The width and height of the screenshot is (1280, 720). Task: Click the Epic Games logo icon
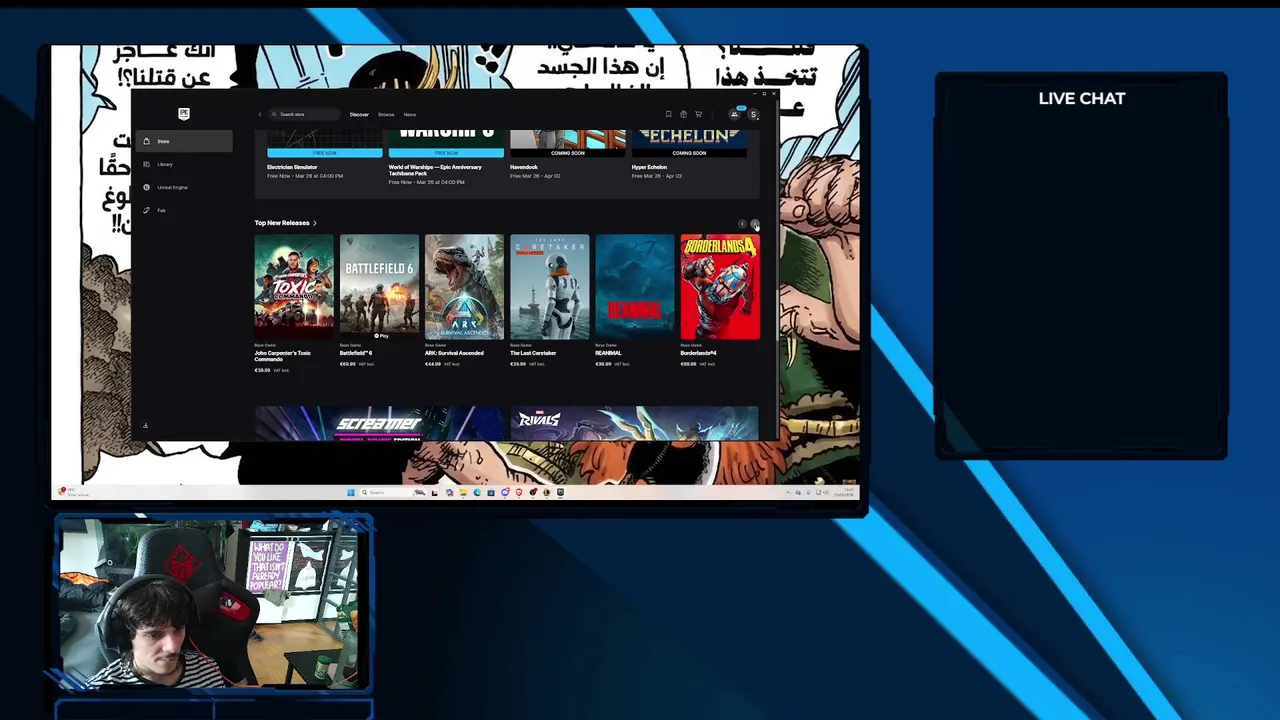click(184, 114)
